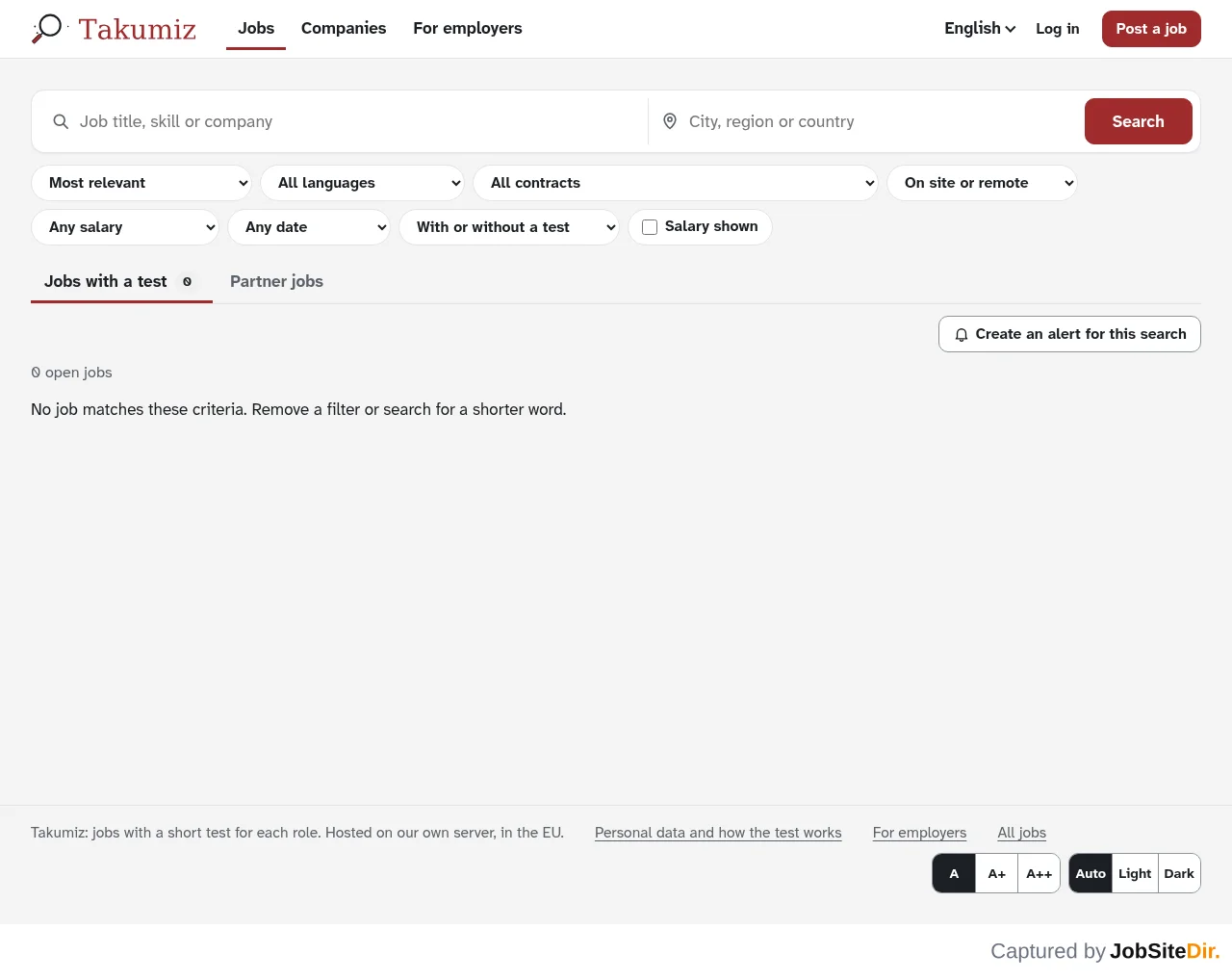Open the Any salary dropdown
Screen dimensions: 1232x980
tap(125, 227)
